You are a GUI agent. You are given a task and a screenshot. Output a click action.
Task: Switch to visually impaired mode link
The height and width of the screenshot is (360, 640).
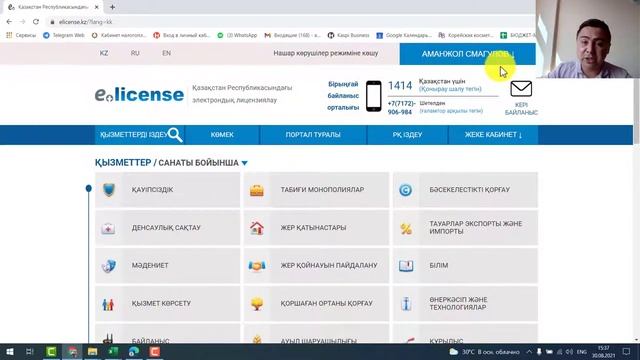click(x=326, y=53)
